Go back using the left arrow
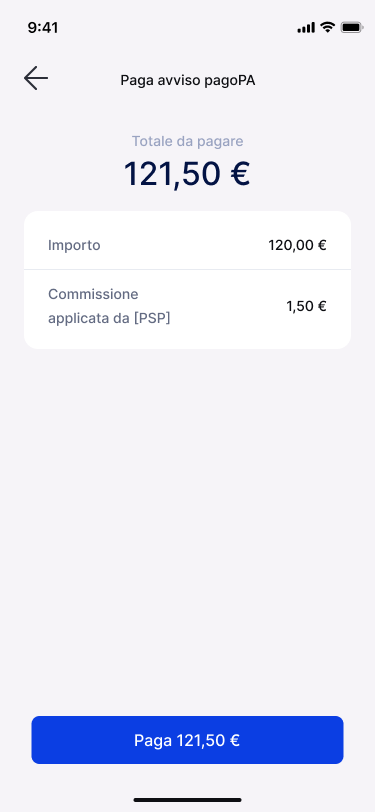The image size is (375, 812). pos(36,78)
